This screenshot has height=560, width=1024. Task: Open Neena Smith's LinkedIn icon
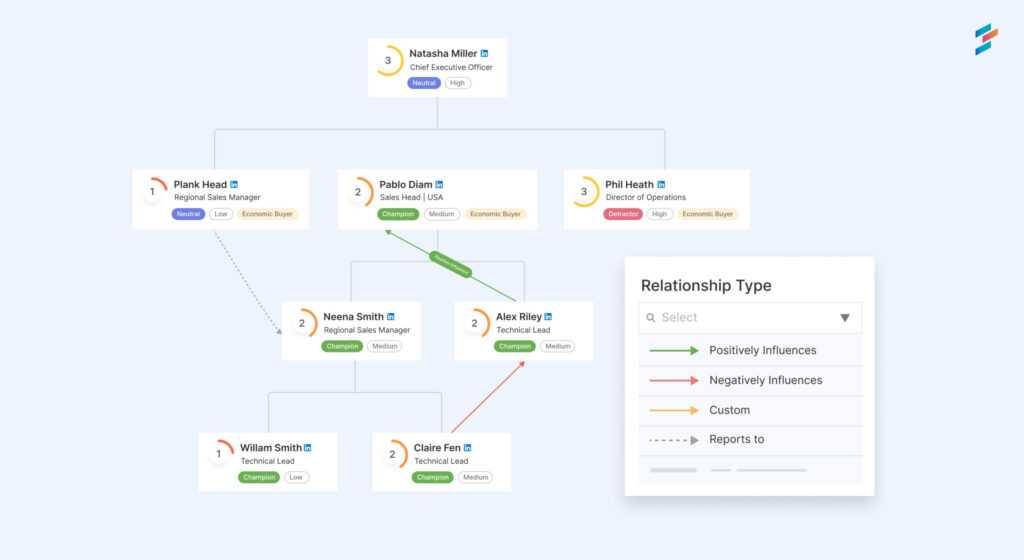coord(391,317)
